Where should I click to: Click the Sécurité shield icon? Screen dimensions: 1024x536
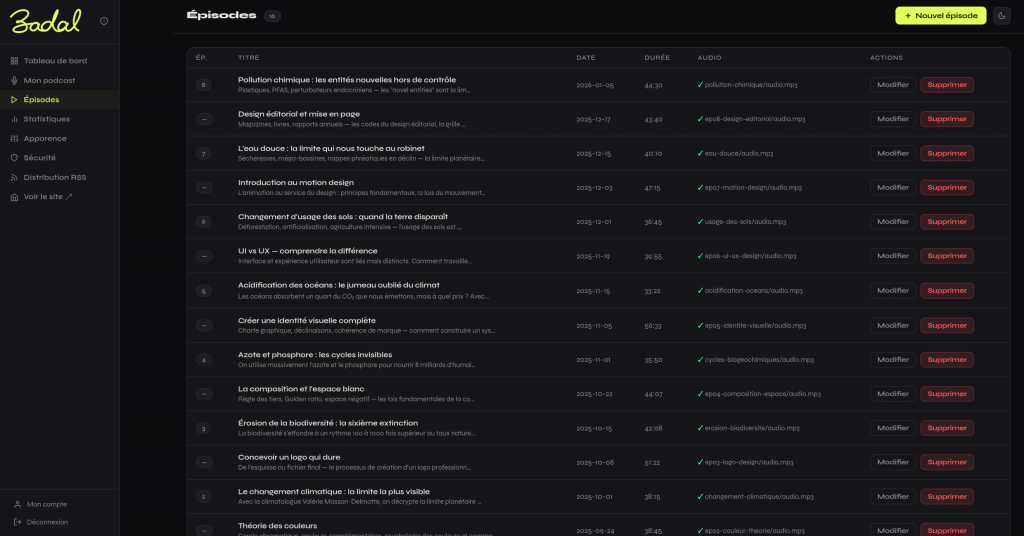tap(14, 158)
